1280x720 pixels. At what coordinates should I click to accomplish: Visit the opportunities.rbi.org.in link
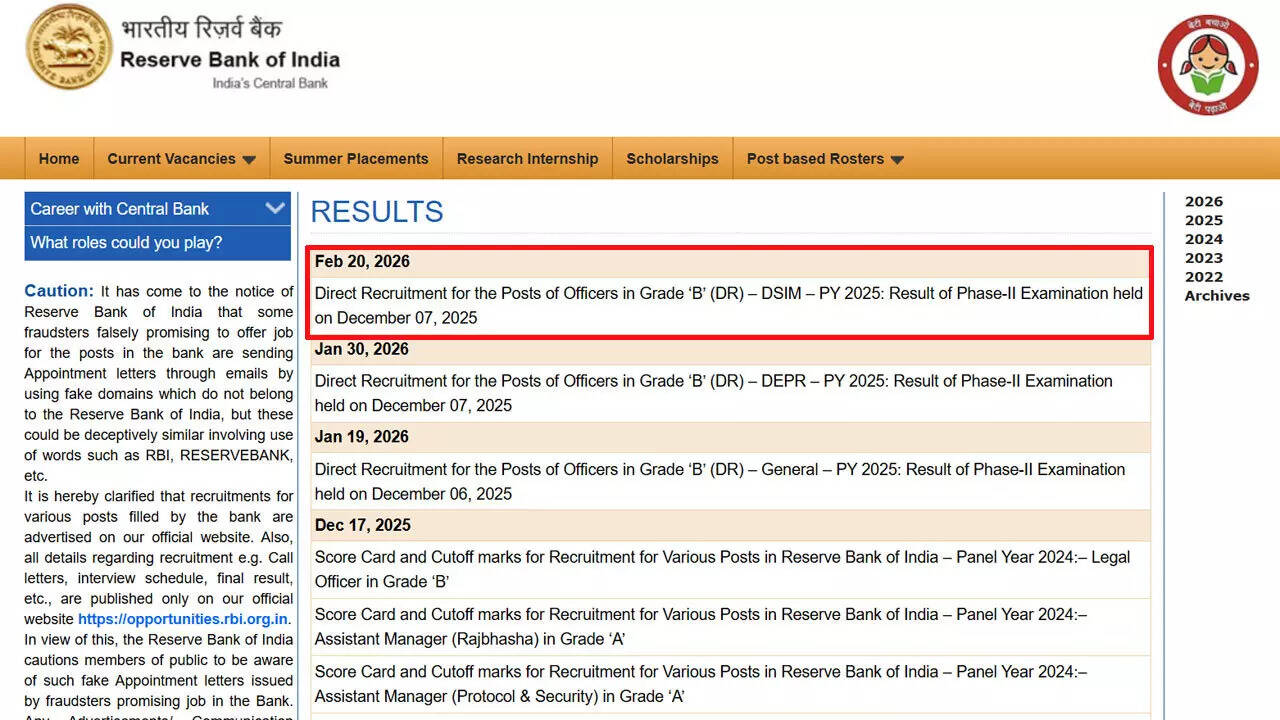tap(183, 619)
